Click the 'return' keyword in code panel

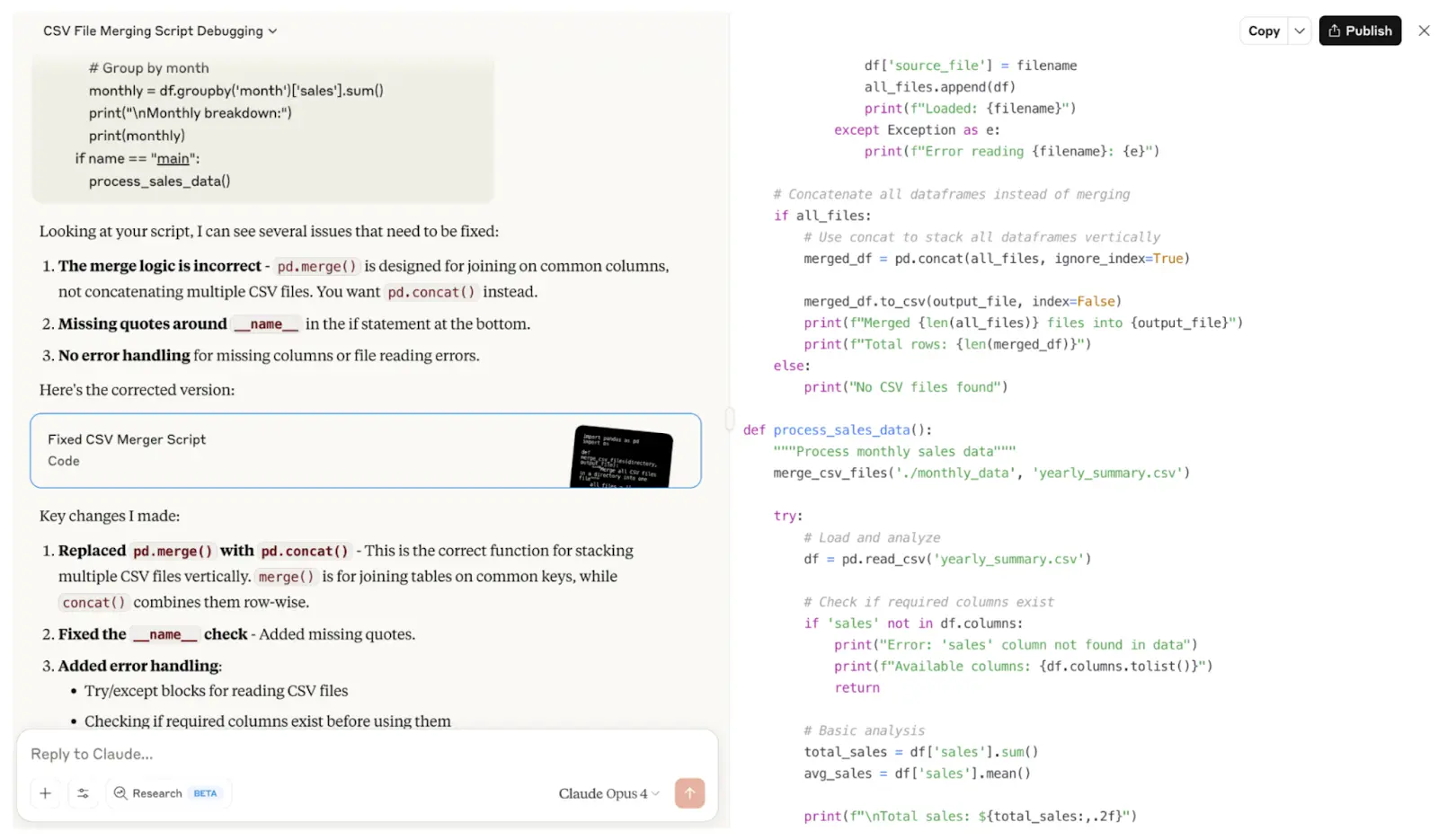857,688
